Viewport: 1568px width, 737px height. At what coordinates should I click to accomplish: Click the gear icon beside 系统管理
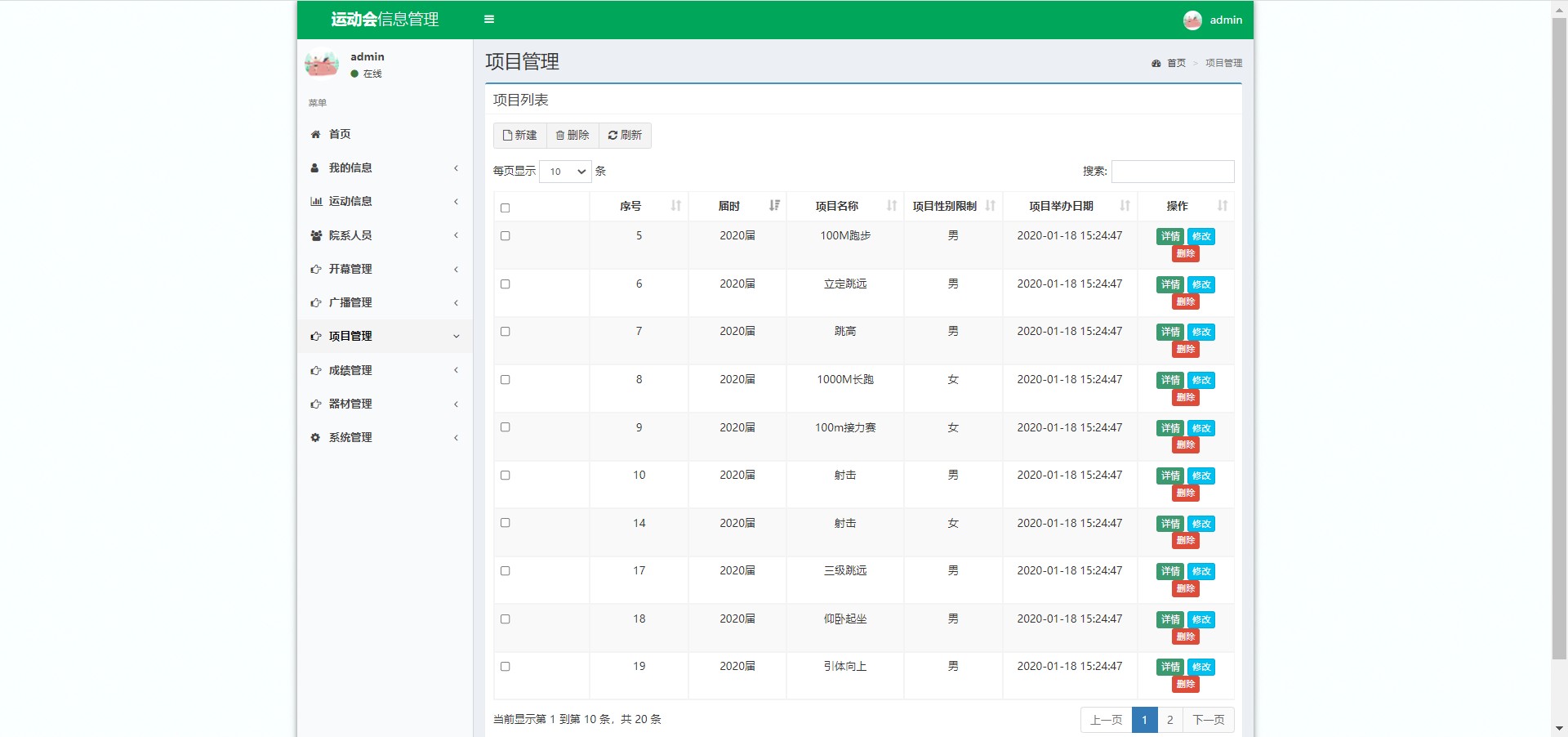[x=315, y=437]
